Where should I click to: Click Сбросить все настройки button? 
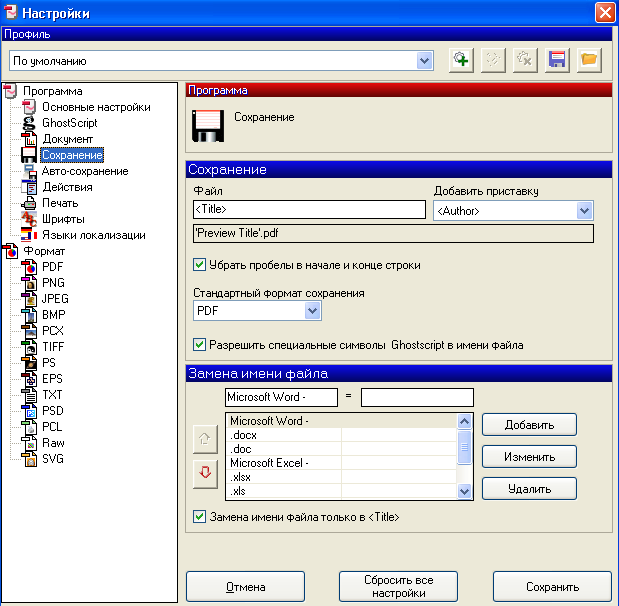click(398, 587)
